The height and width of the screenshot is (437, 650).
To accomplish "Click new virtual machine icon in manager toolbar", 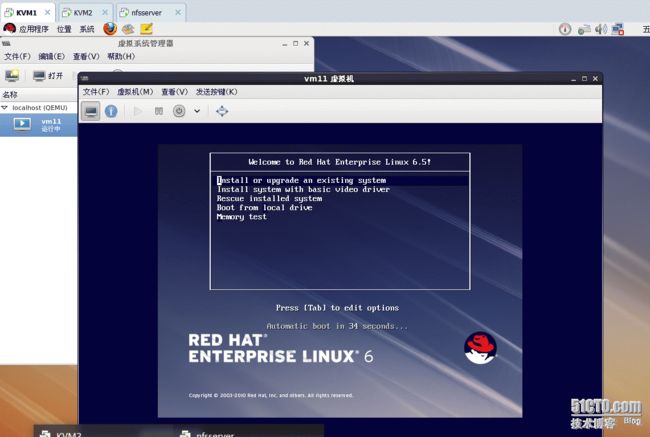I will 12,75.
